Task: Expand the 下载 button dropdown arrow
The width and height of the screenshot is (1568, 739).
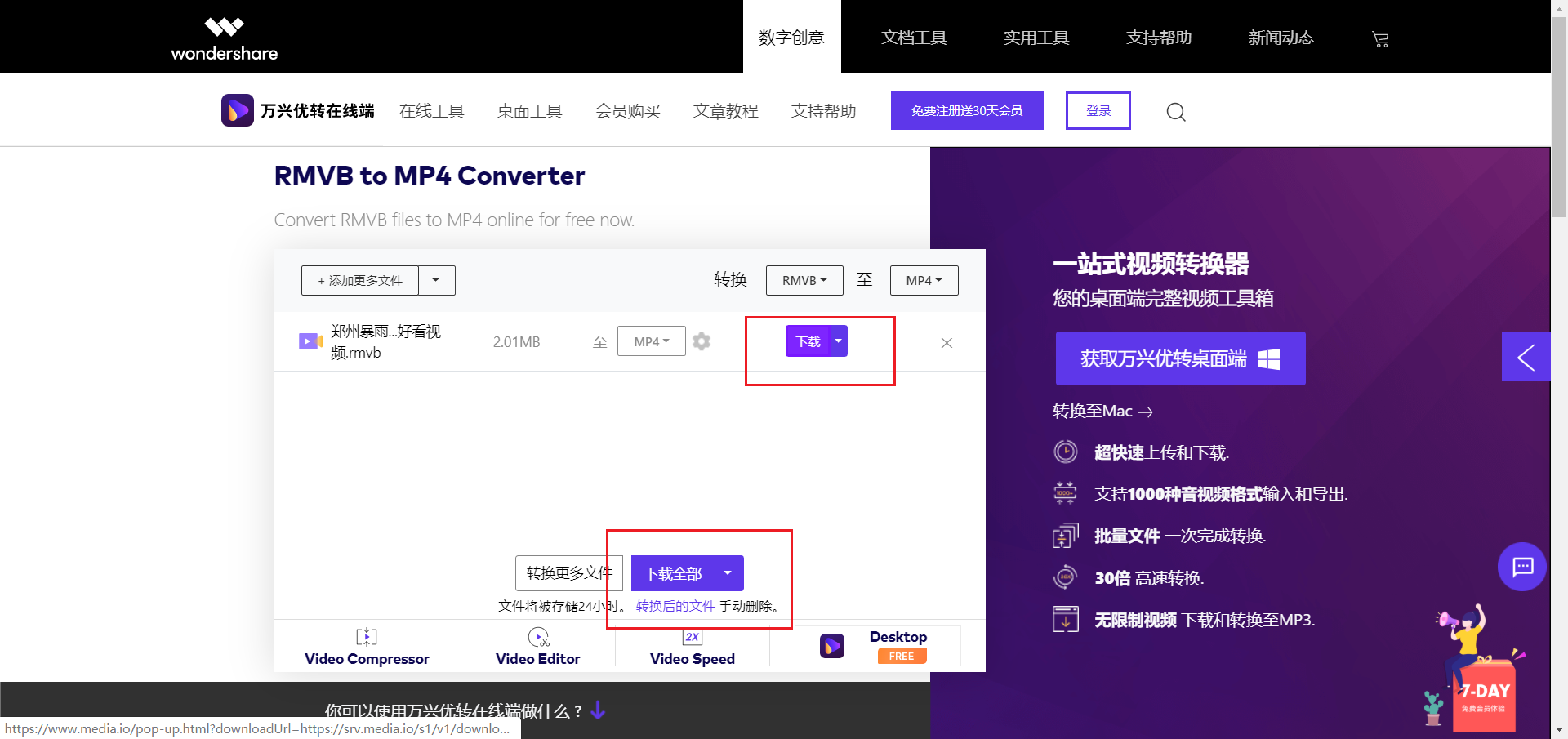Action: (839, 341)
